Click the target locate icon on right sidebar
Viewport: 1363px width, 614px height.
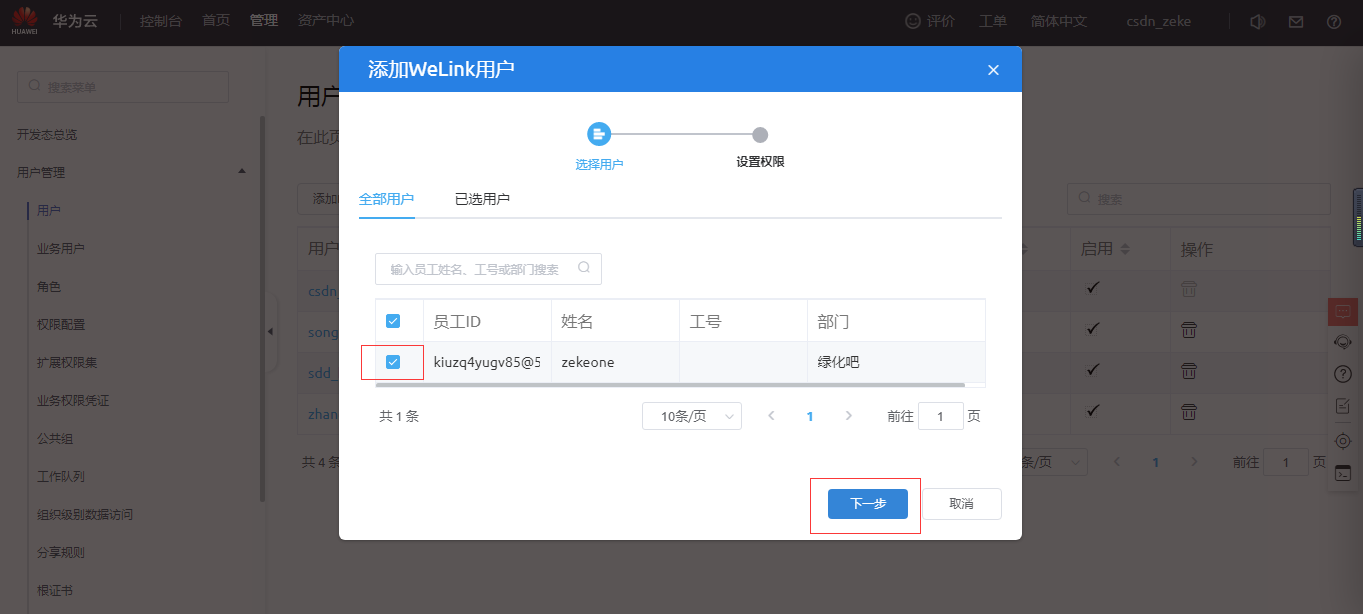tap(1343, 441)
